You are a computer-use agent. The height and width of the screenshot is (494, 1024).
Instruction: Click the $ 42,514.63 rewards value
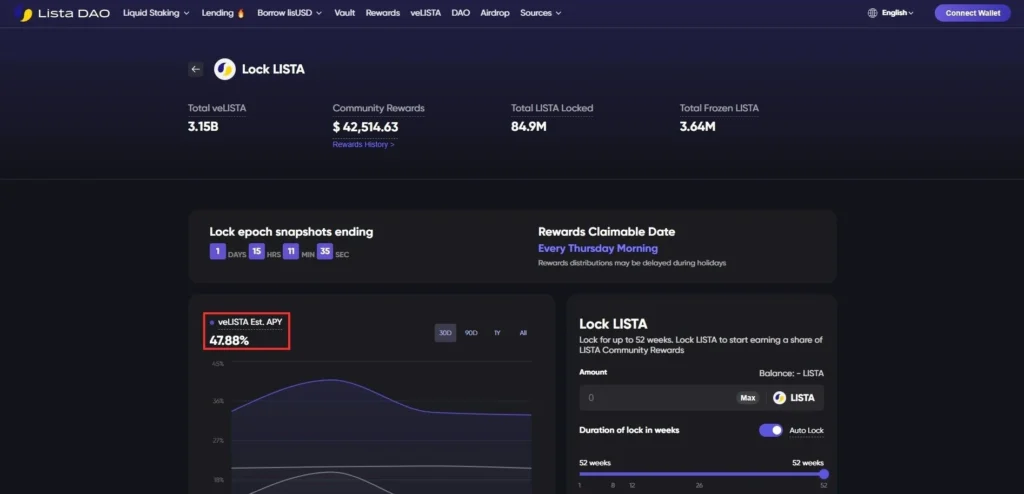pos(365,127)
